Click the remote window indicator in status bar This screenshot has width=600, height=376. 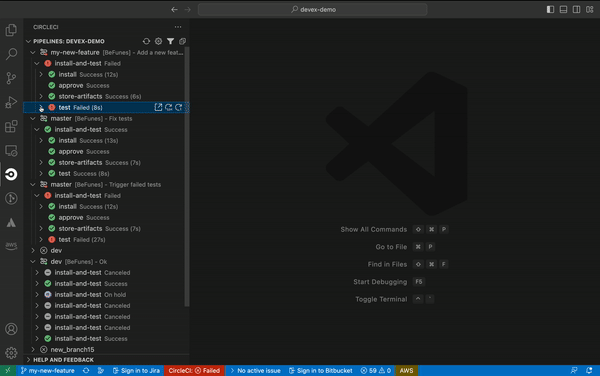8,370
